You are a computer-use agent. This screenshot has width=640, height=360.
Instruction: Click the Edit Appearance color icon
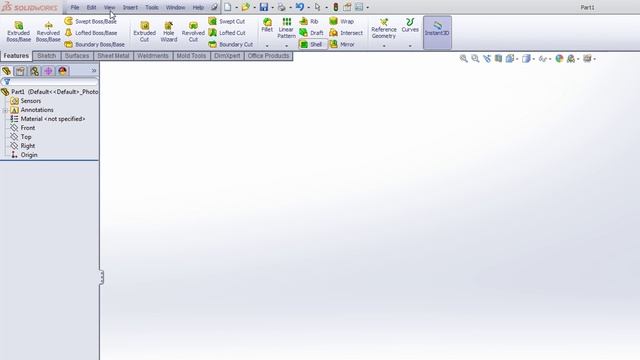coord(559,59)
